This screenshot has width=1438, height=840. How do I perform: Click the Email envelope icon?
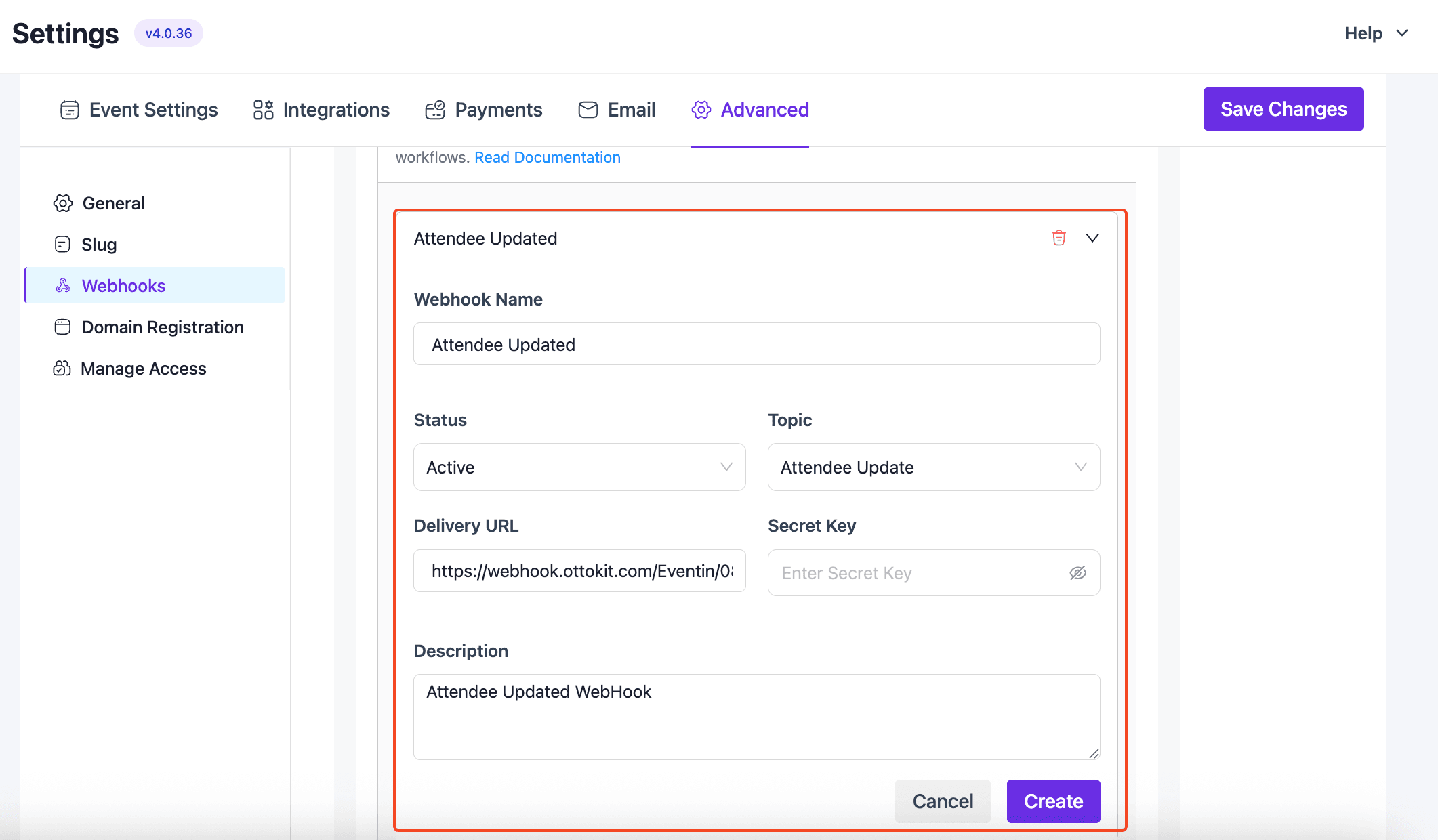588,110
